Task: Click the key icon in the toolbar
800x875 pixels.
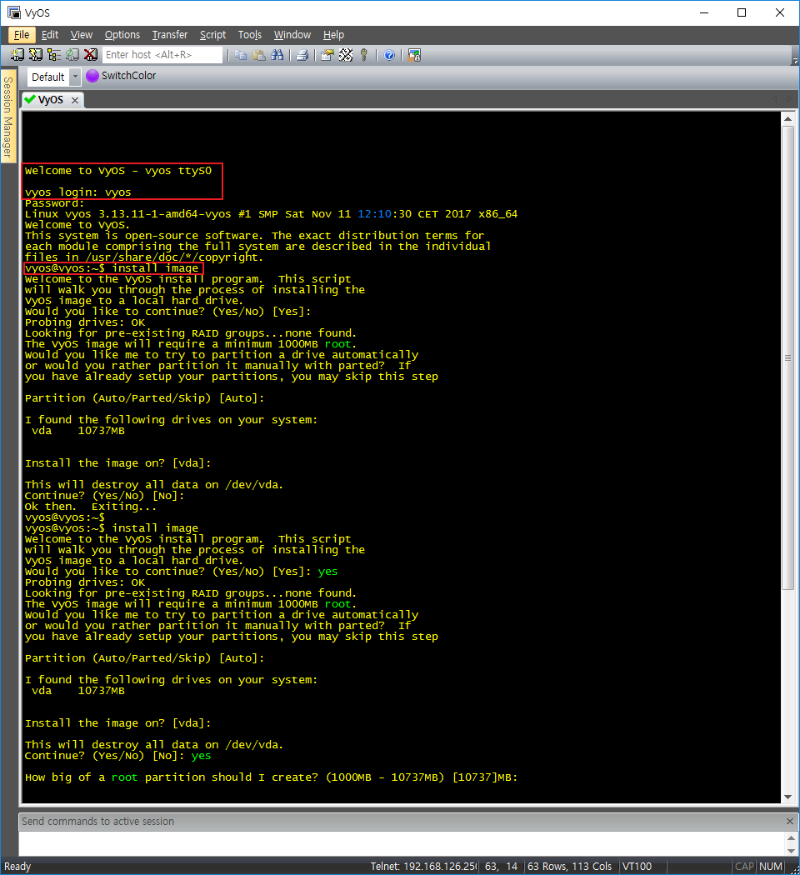Action: coord(364,55)
